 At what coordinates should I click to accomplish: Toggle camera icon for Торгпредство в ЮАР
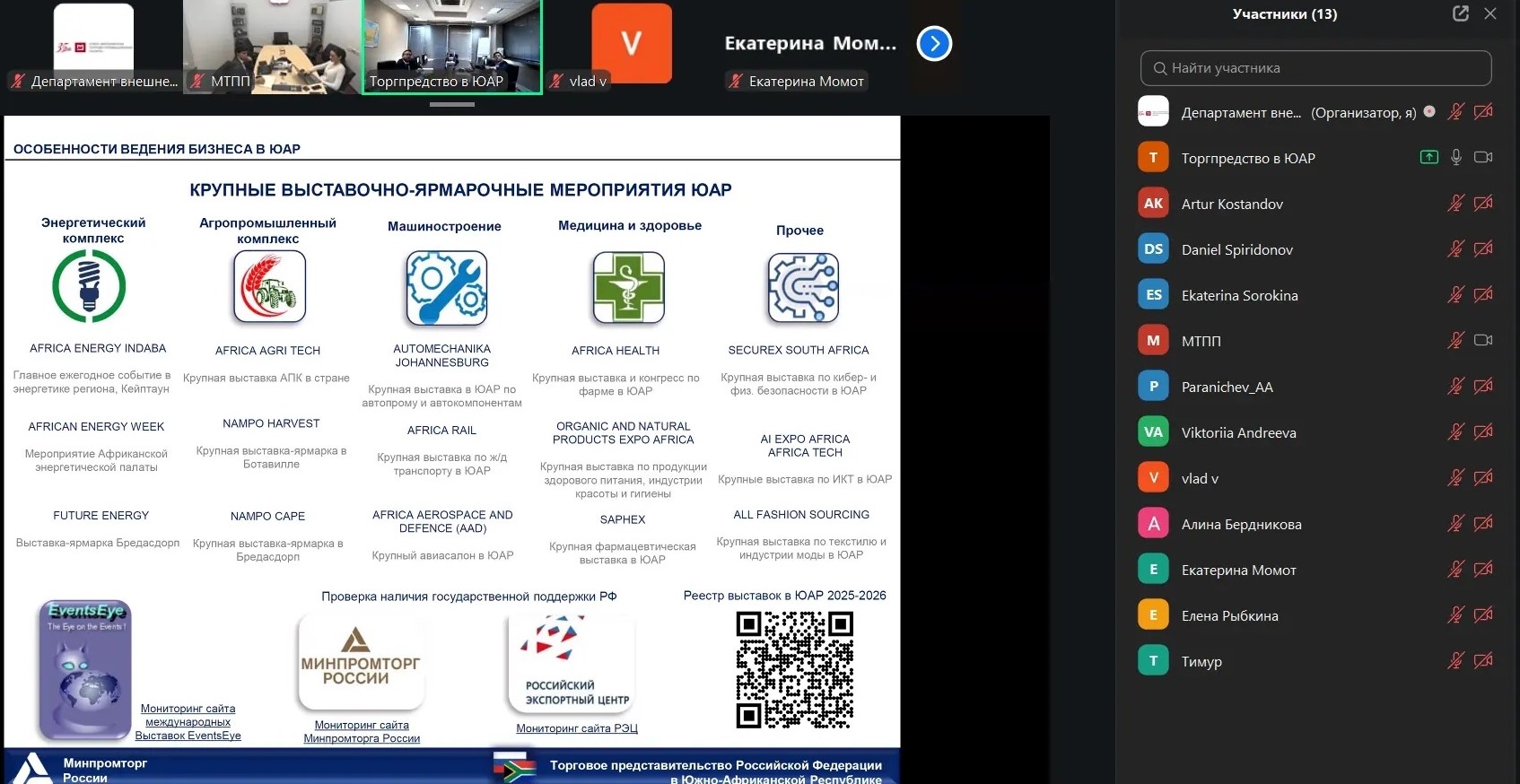(1483, 157)
